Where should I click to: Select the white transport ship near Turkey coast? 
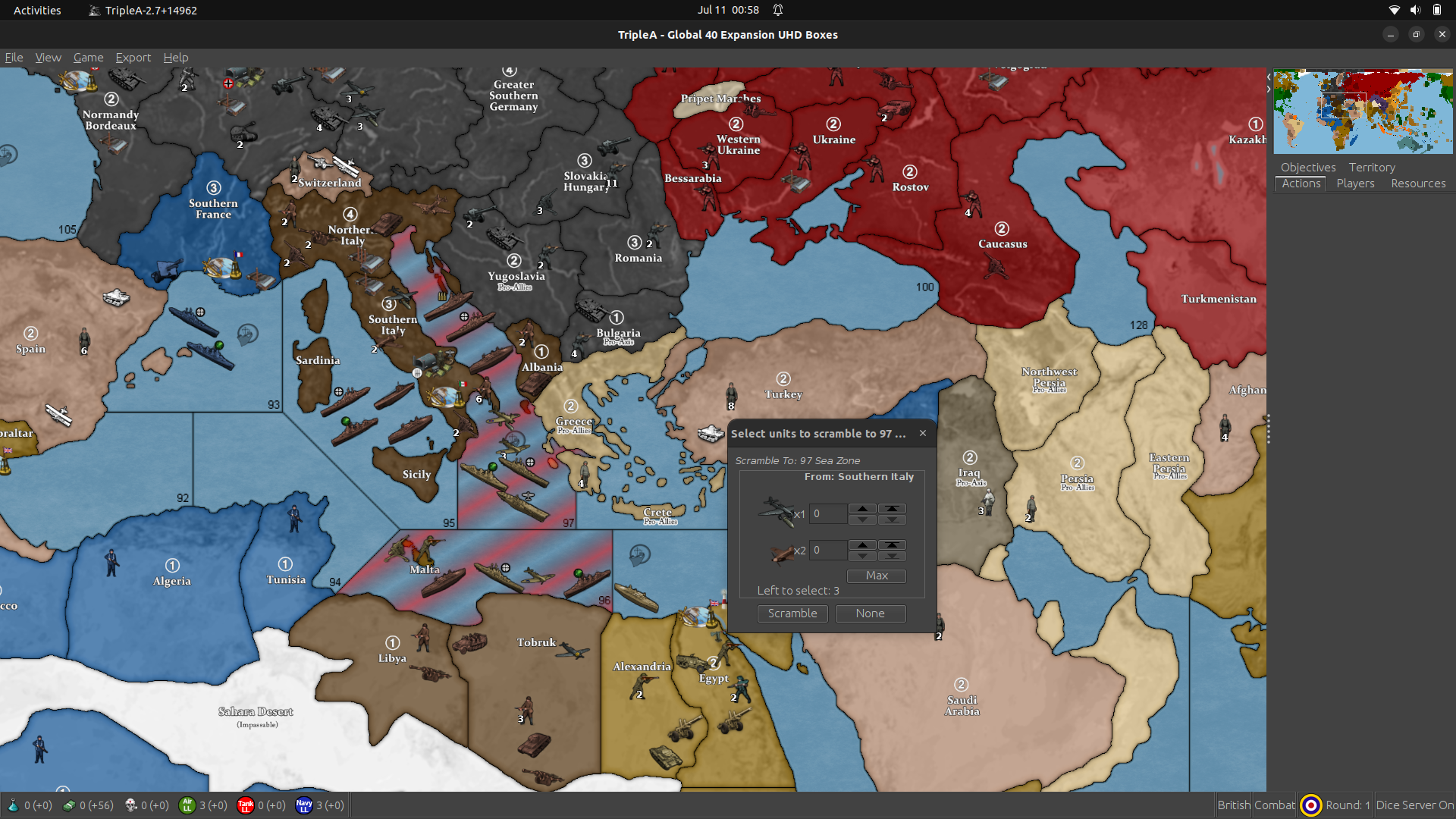pos(711,433)
